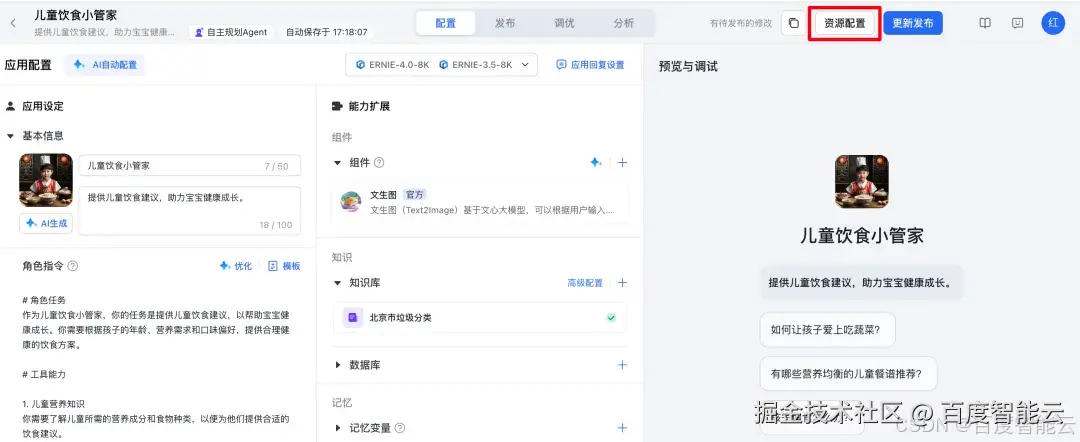This screenshot has height=442, width=1080.
Task: Click the 北京市垃圾分类 knowledge base icon
Action: point(353,317)
